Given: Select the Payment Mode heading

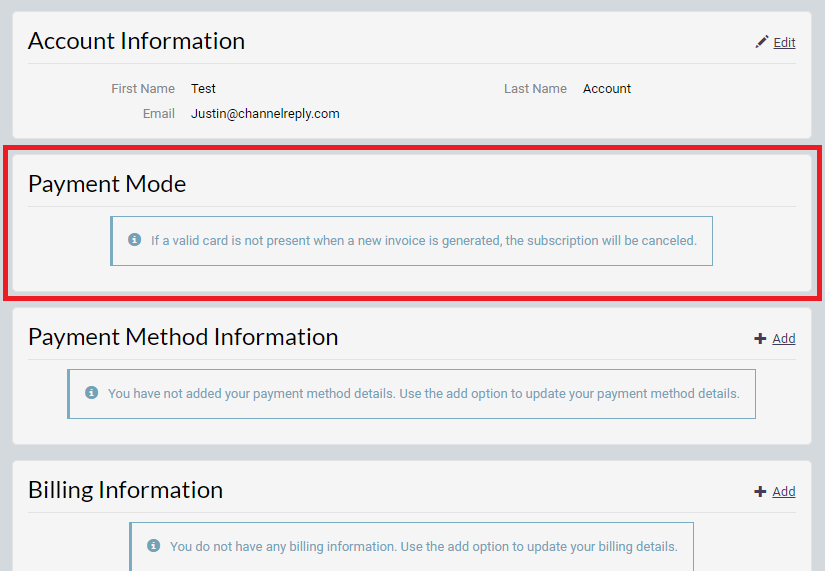Looking at the screenshot, I should (x=107, y=184).
